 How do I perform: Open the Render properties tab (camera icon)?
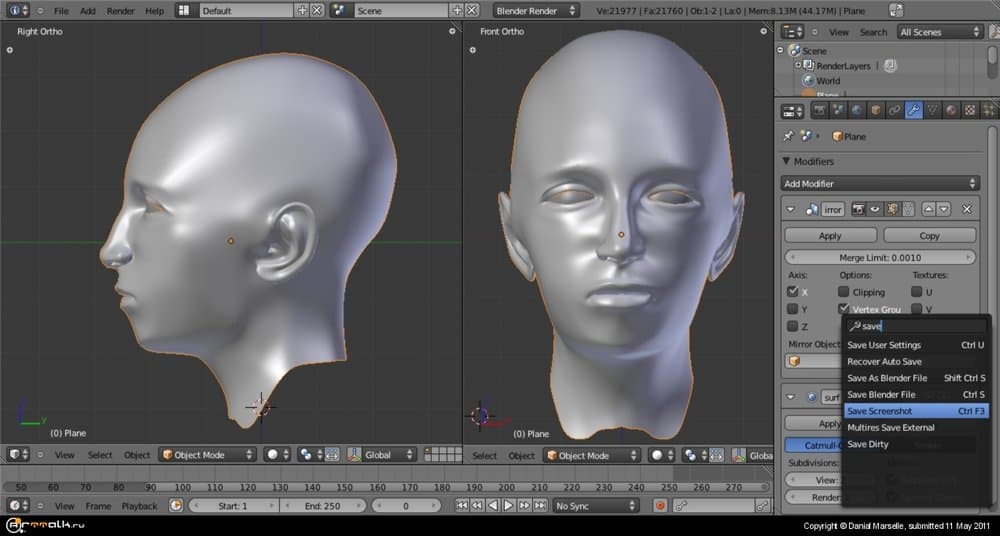(x=819, y=110)
